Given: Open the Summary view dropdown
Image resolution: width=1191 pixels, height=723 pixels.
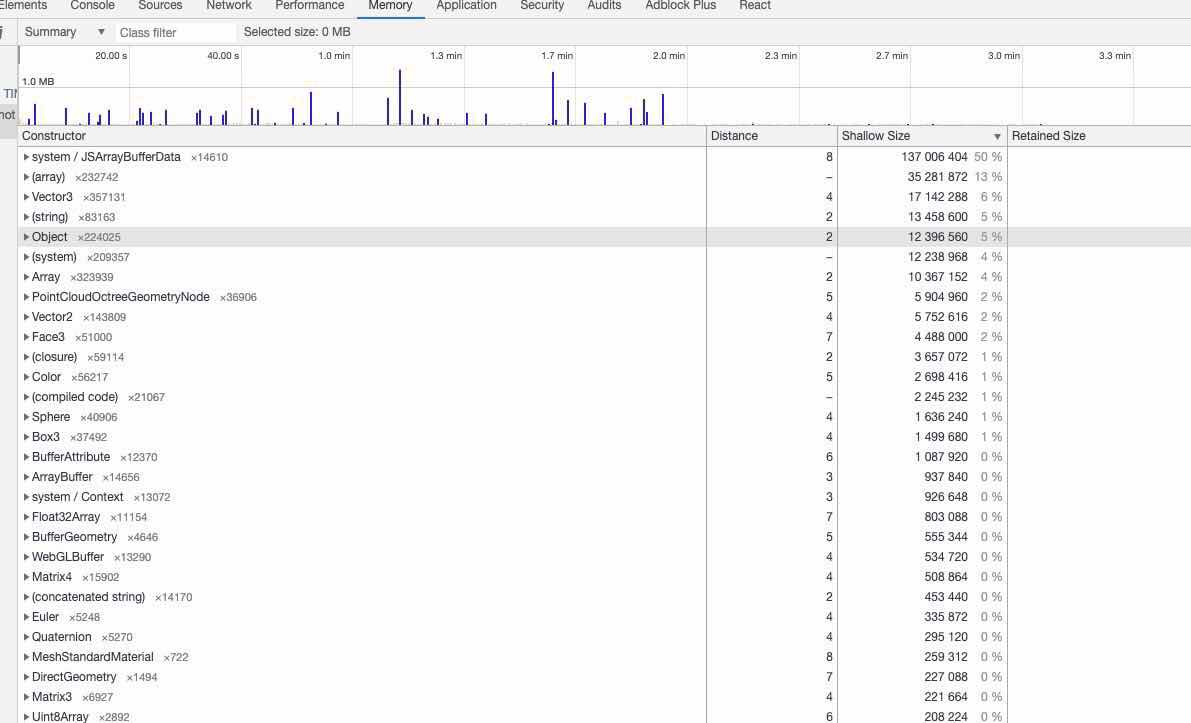Looking at the screenshot, I should point(64,32).
